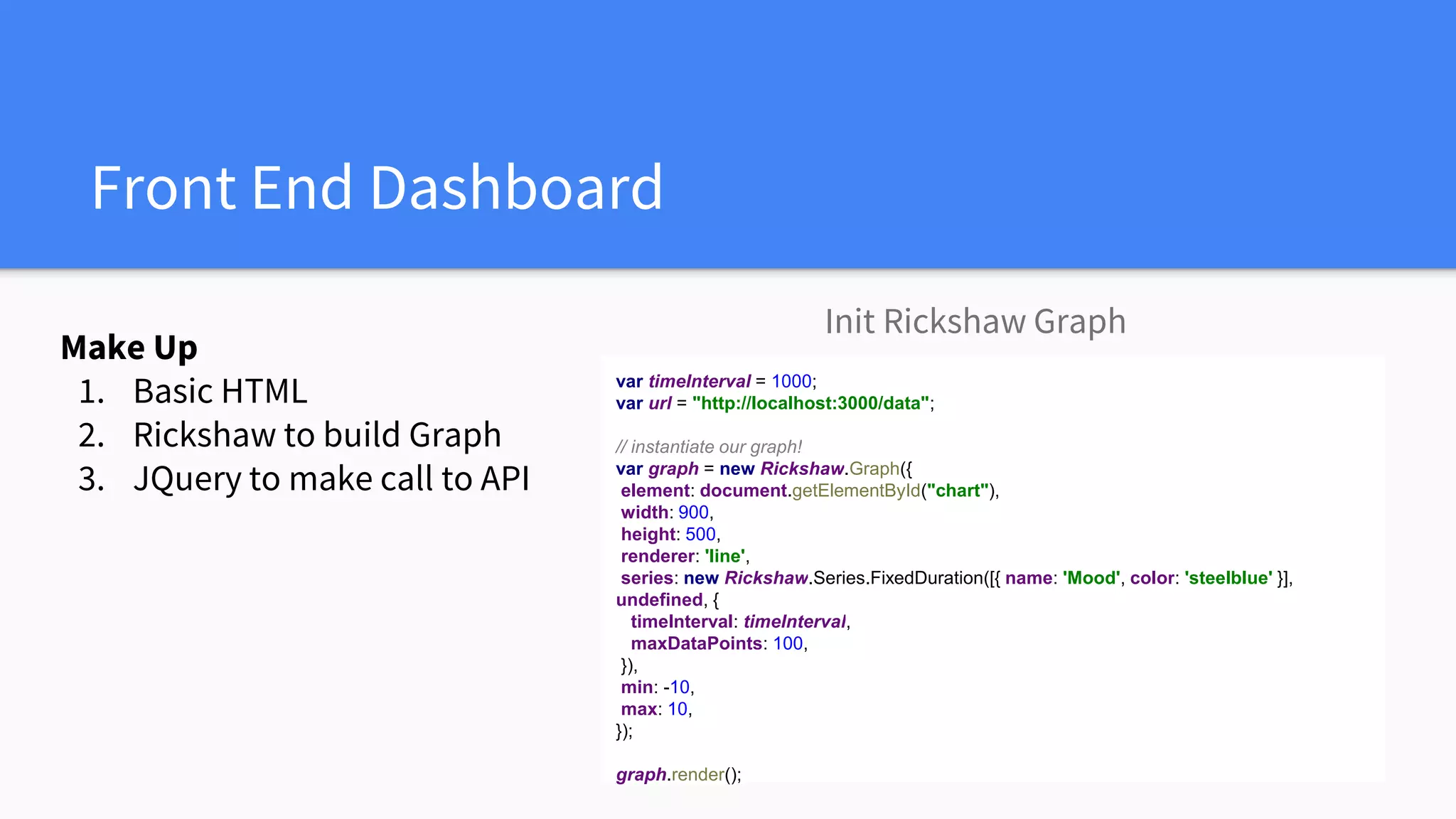Click the 'var timeInterval = 1000;' line
This screenshot has width=1456, height=819.
tap(716, 381)
